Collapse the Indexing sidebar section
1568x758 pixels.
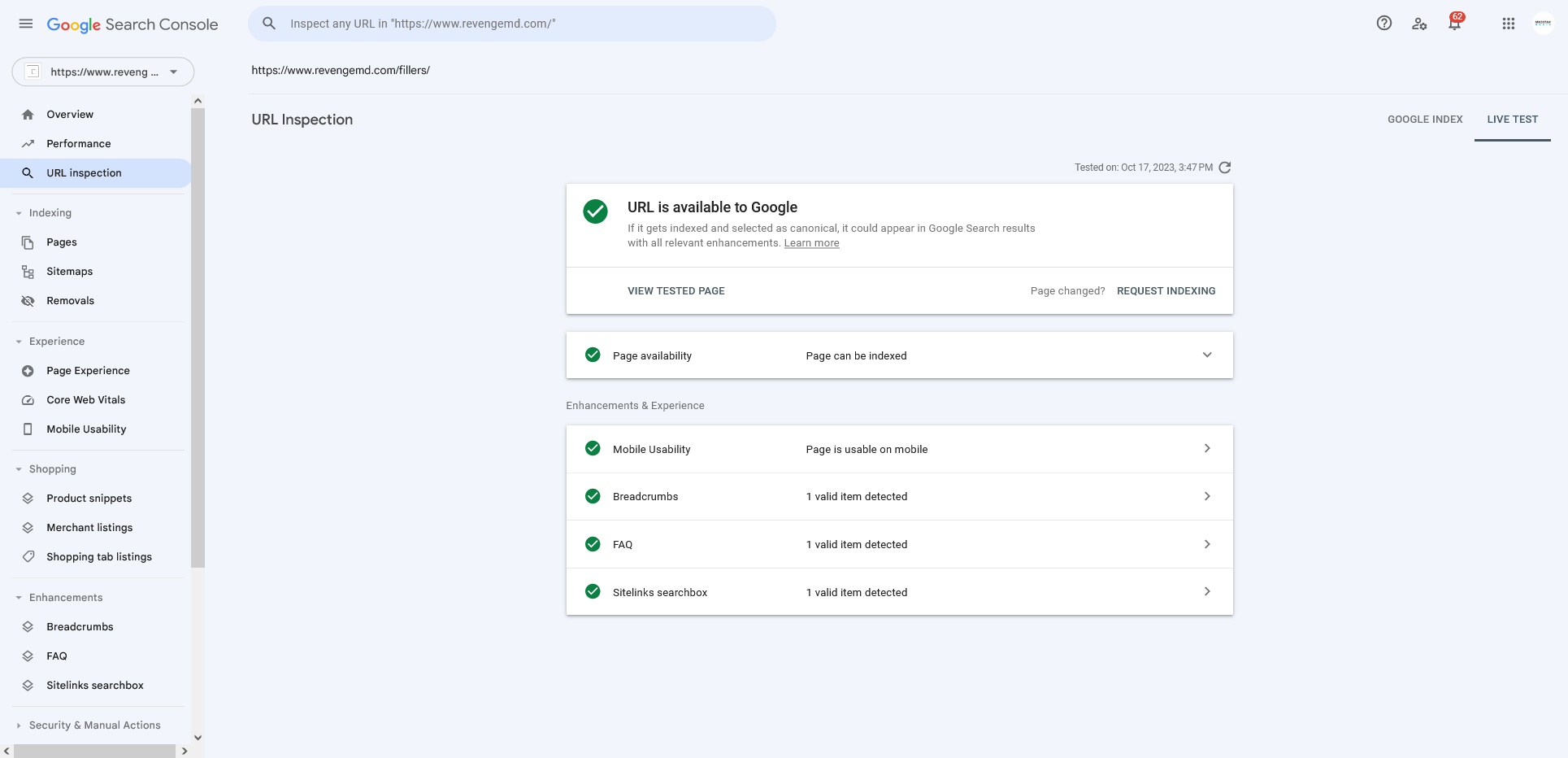[50, 213]
